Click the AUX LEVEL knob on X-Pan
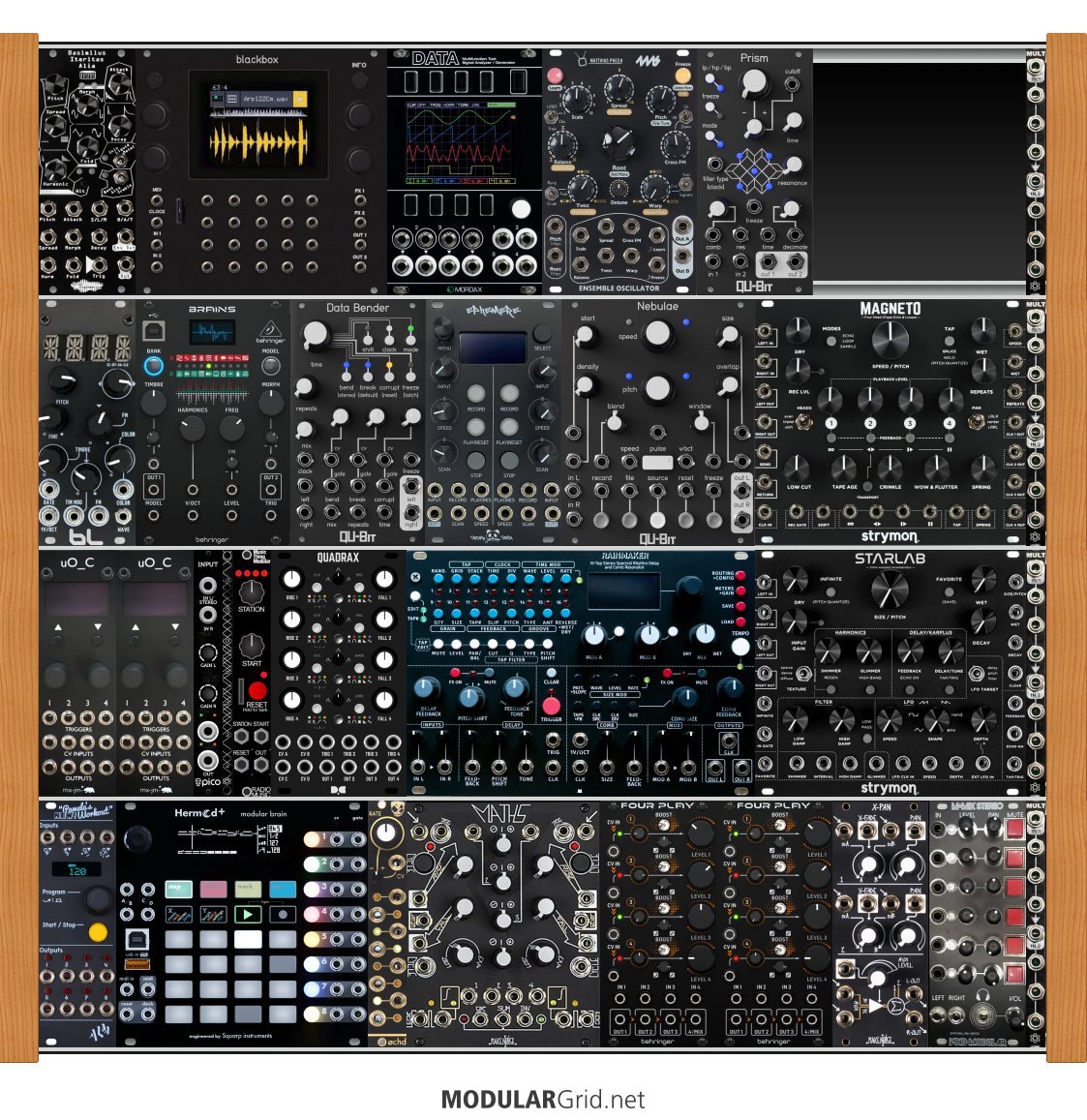This screenshot has height=1120, width=1087. [877, 980]
